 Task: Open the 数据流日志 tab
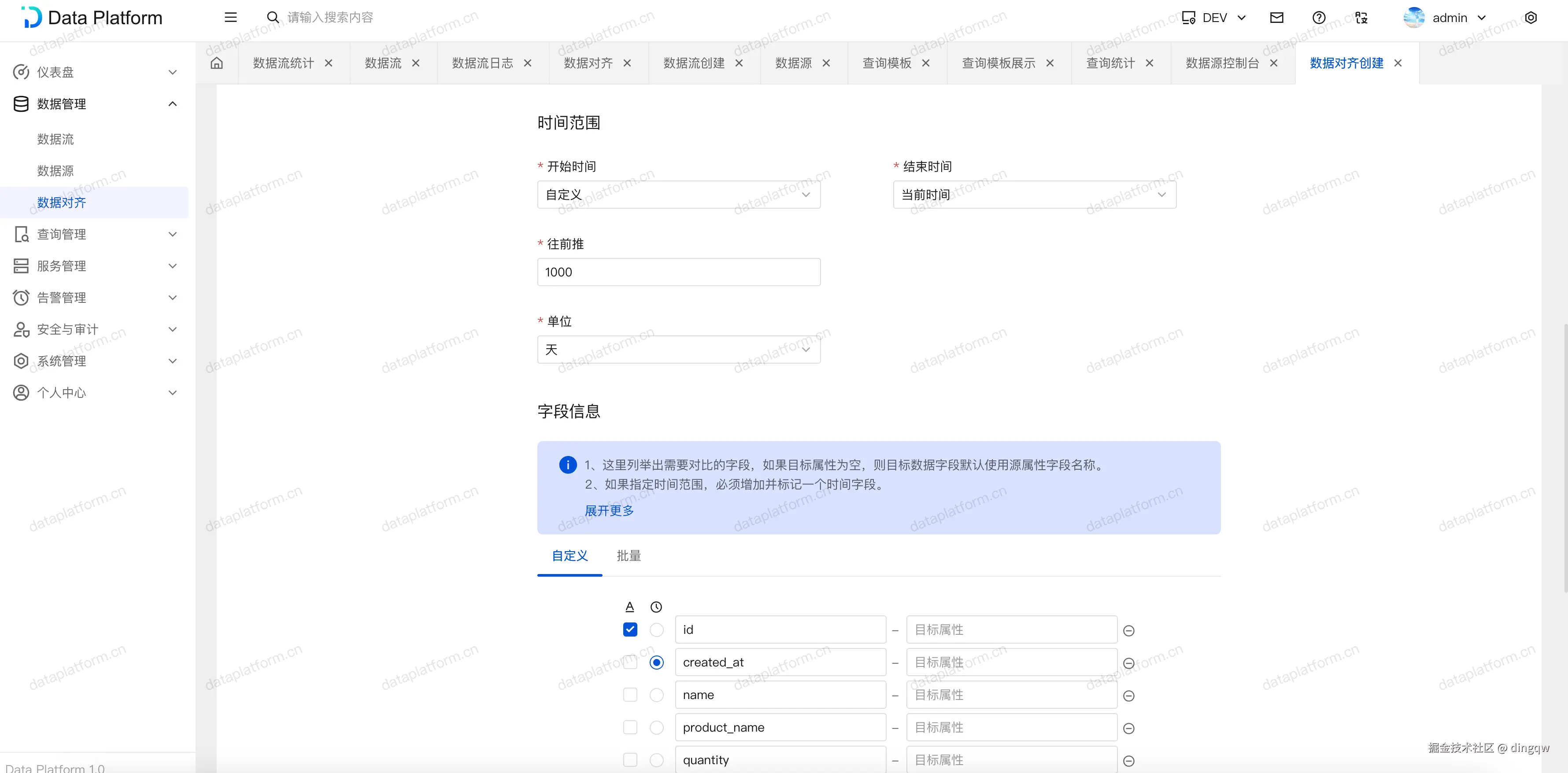click(x=482, y=63)
